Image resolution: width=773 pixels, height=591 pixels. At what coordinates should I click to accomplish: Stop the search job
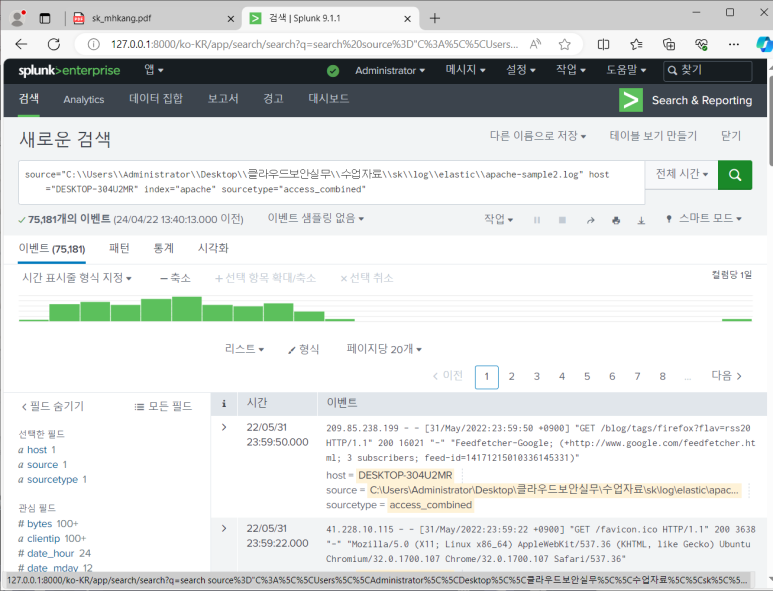point(562,220)
